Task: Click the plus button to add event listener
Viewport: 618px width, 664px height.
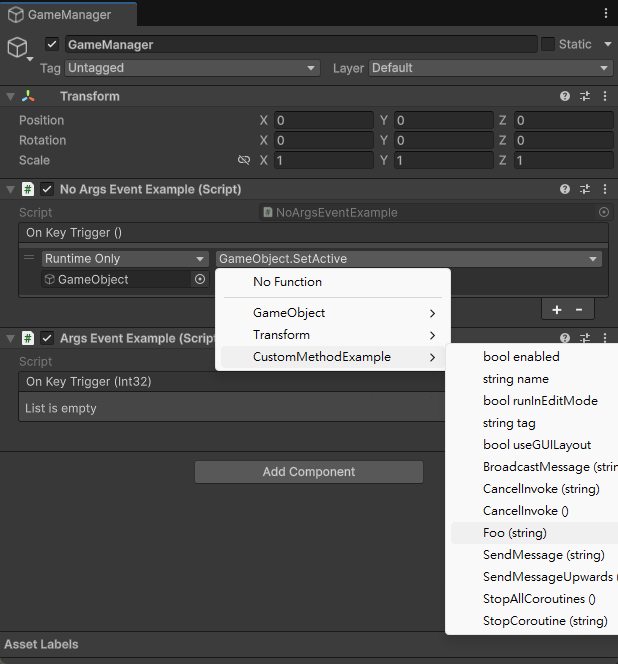Action: coord(556,310)
